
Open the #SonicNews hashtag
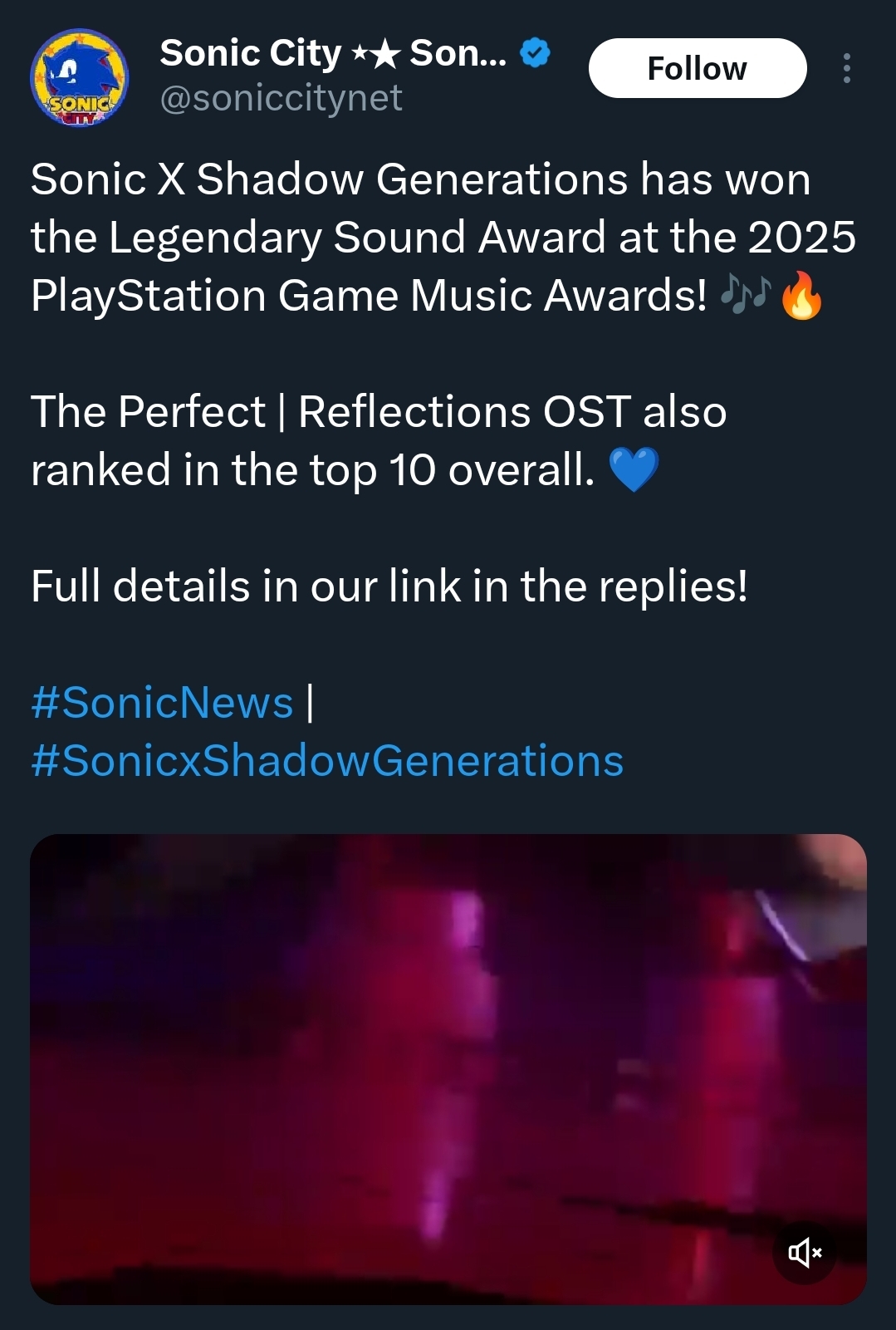162,703
